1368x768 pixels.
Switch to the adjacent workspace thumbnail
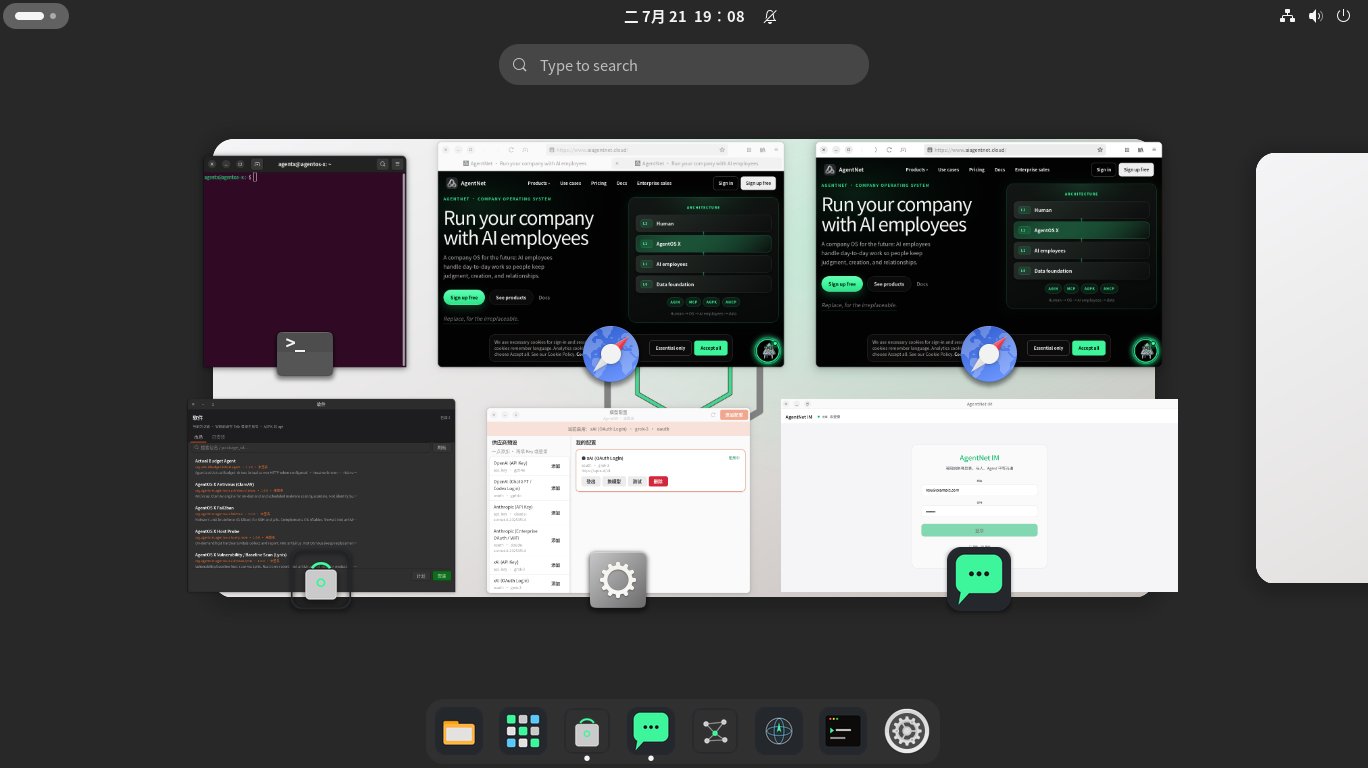coord(1312,367)
